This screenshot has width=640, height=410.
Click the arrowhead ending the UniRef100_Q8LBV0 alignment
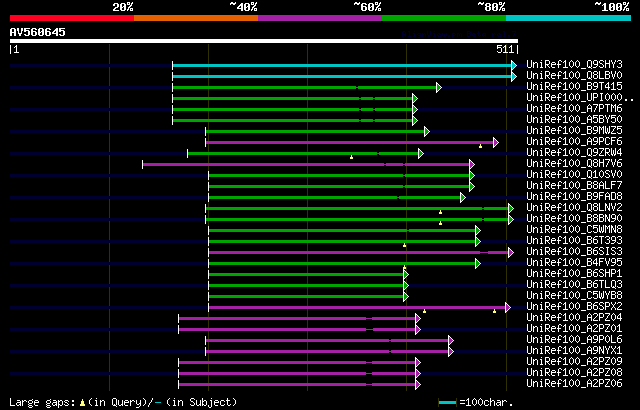tap(514, 76)
